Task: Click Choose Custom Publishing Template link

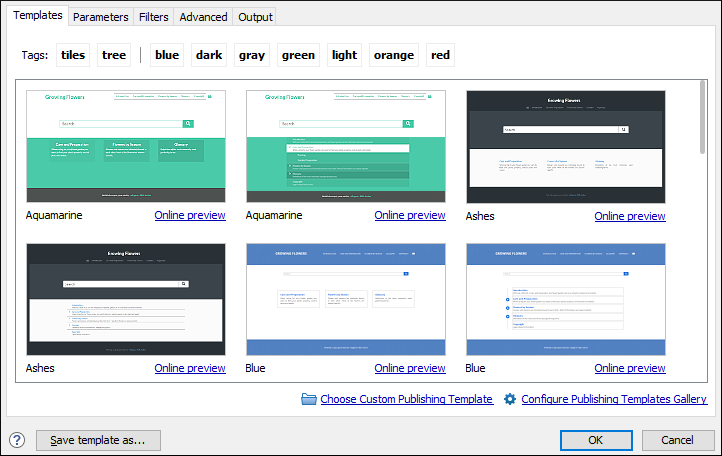Action: coord(407,399)
